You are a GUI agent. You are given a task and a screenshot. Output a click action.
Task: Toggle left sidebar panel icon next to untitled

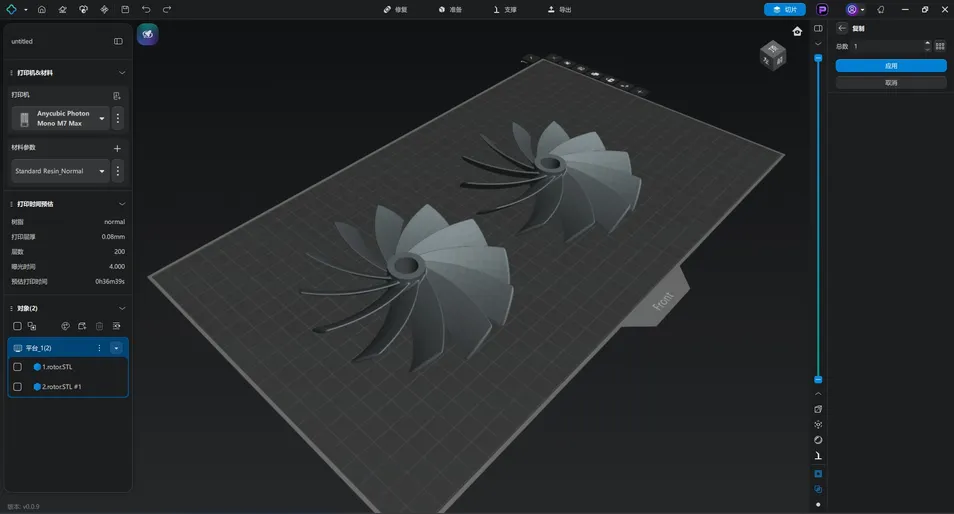click(x=118, y=41)
